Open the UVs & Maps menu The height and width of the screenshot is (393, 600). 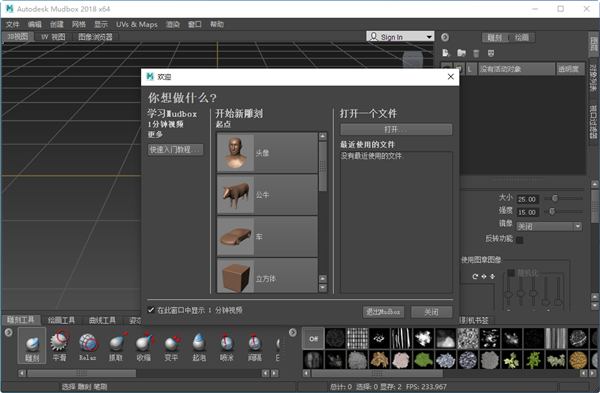pyautogui.click(x=137, y=24)
